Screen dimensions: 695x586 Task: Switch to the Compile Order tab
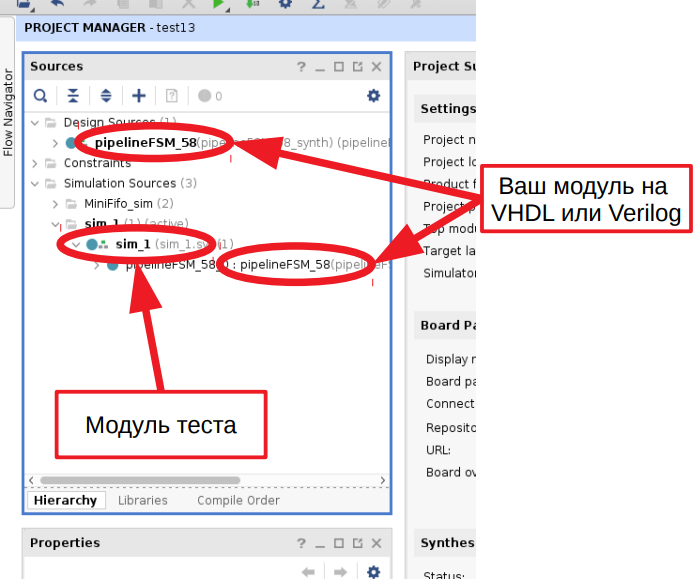238,500
